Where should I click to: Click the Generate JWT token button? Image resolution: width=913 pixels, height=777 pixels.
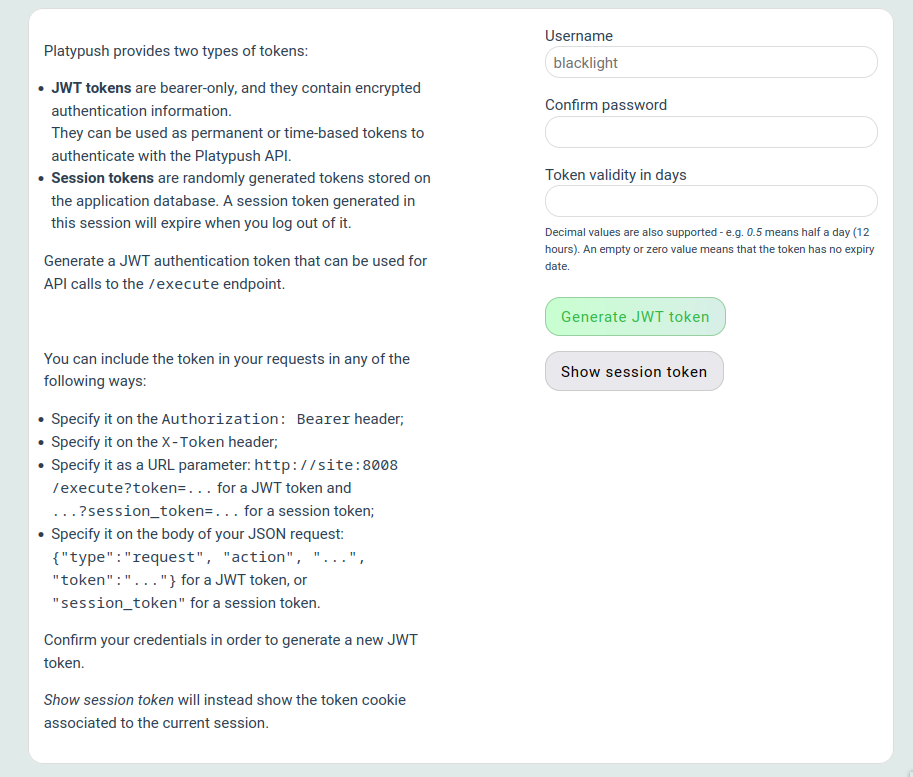(x=634, y=316)
